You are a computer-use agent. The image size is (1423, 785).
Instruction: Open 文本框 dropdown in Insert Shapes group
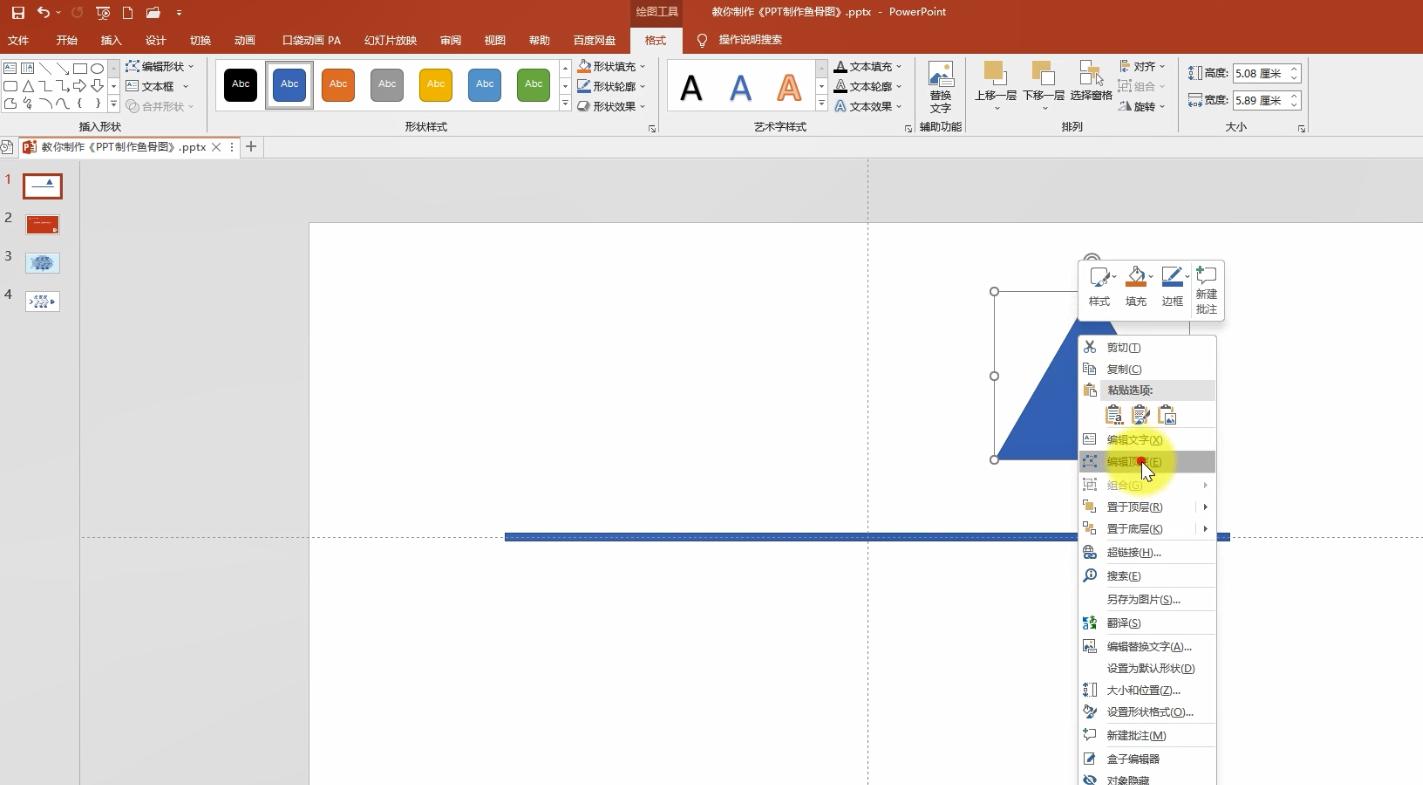pyautogui.click(x=157, y=86)
